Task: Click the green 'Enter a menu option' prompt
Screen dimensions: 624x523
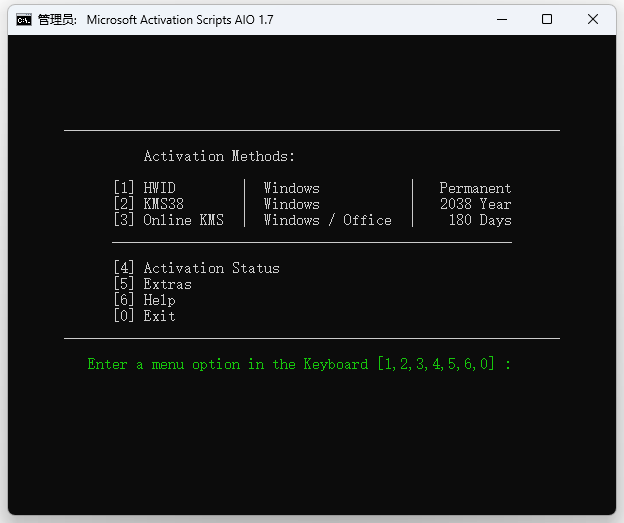Action: (299, 364)
